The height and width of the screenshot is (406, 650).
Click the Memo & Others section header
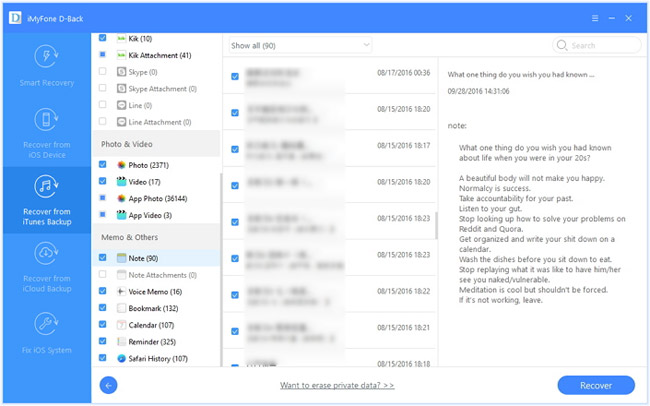tap(157, 237)
